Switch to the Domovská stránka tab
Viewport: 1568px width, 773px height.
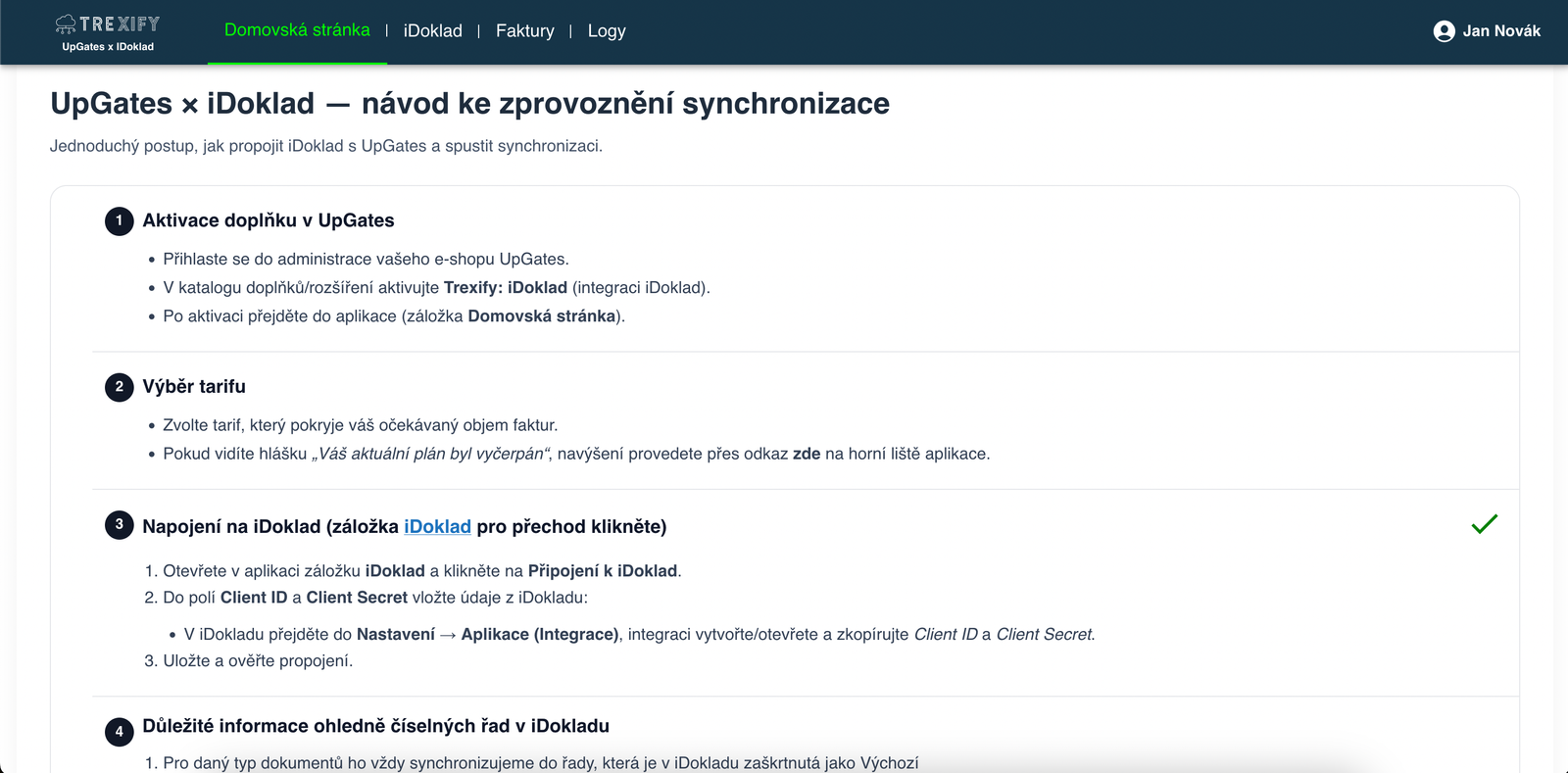(x=297, y=30)
